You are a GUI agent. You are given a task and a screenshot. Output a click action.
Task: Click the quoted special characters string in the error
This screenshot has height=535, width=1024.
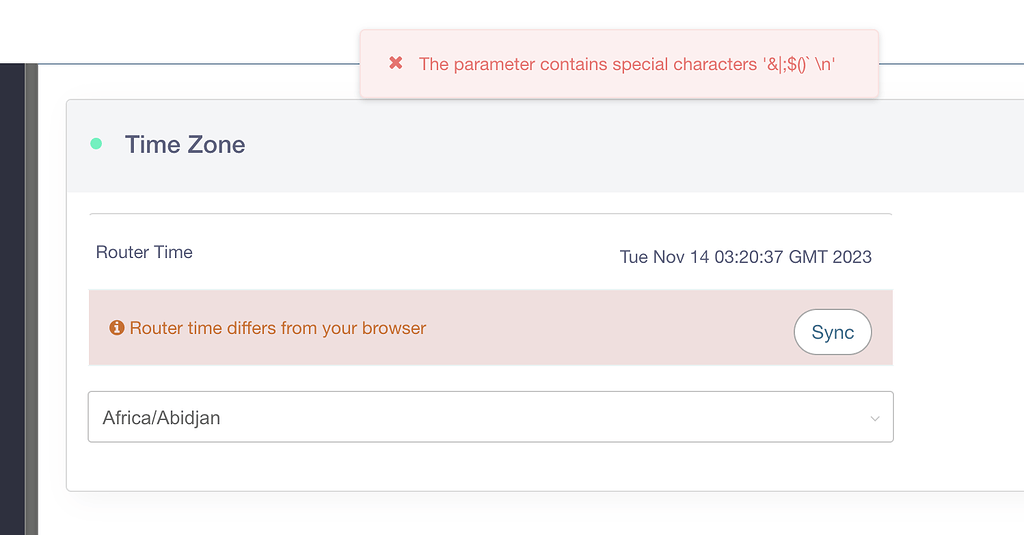pos(799,64)
